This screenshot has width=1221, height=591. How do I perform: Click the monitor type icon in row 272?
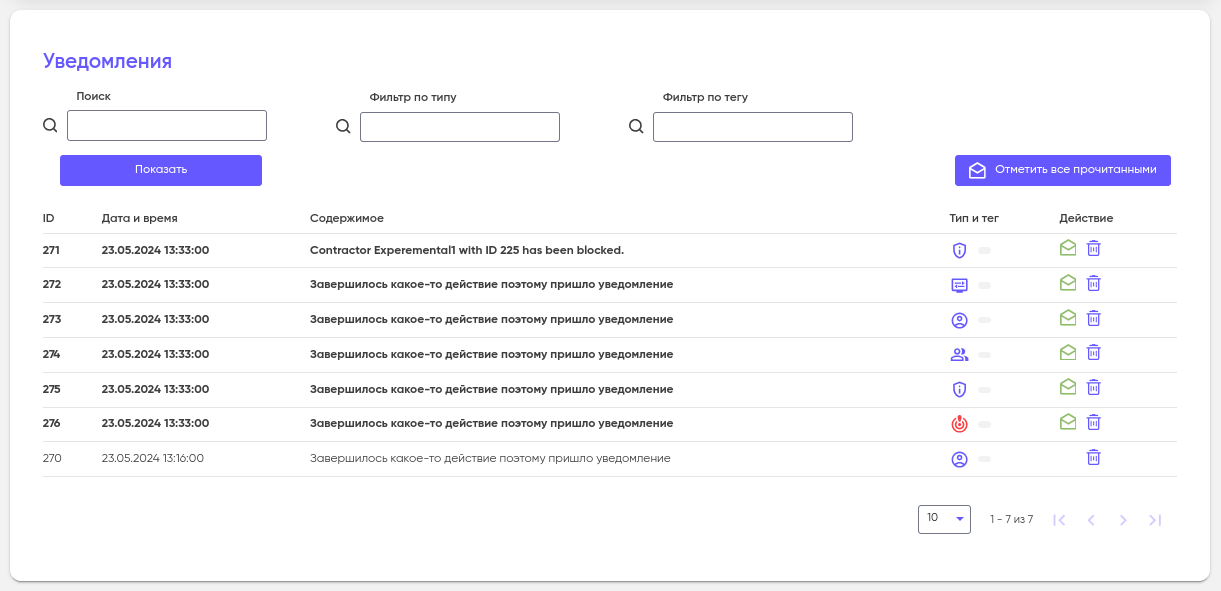coord(959,285)
